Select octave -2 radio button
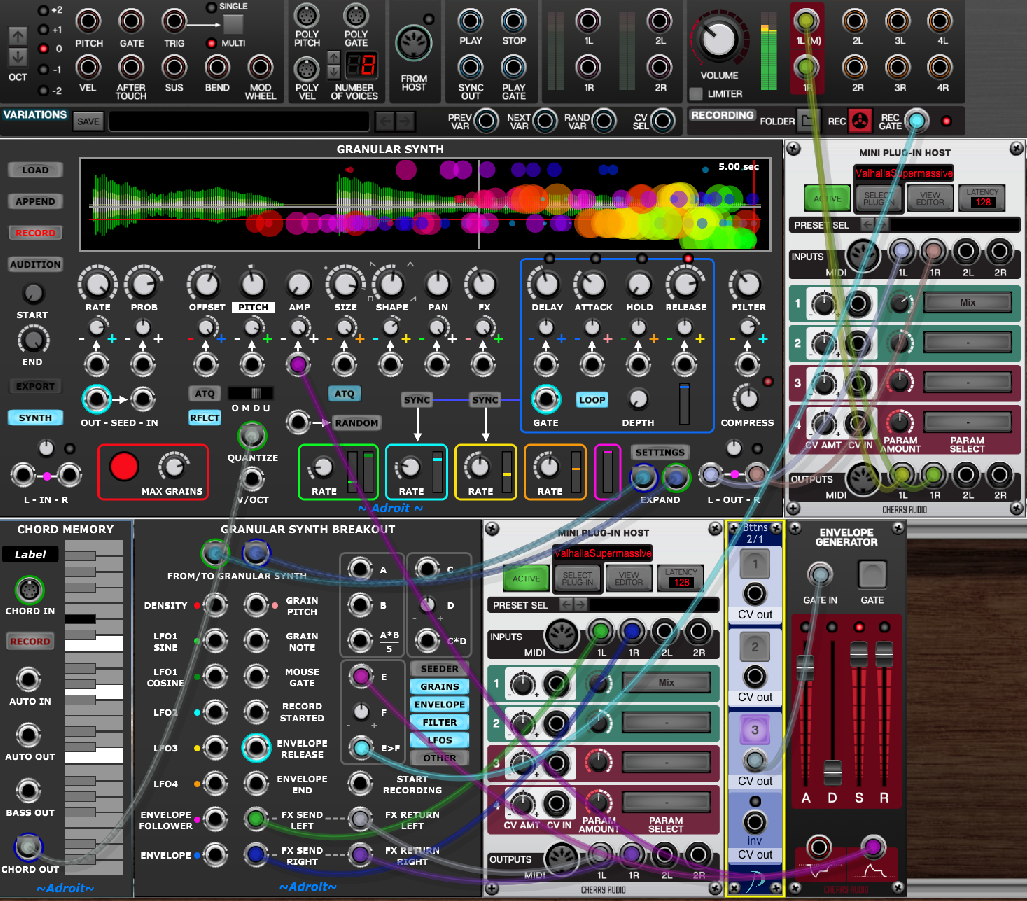Screen dimensions: 1027x901 click(43, 90)
